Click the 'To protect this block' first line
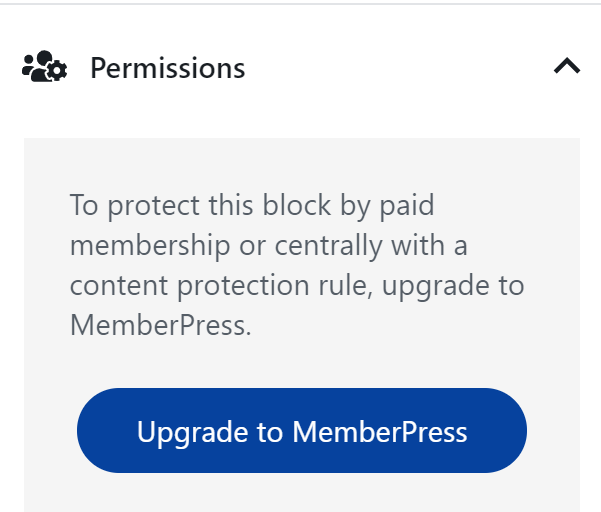The width and height of the screenshot is (601, 512). point(252,205)
